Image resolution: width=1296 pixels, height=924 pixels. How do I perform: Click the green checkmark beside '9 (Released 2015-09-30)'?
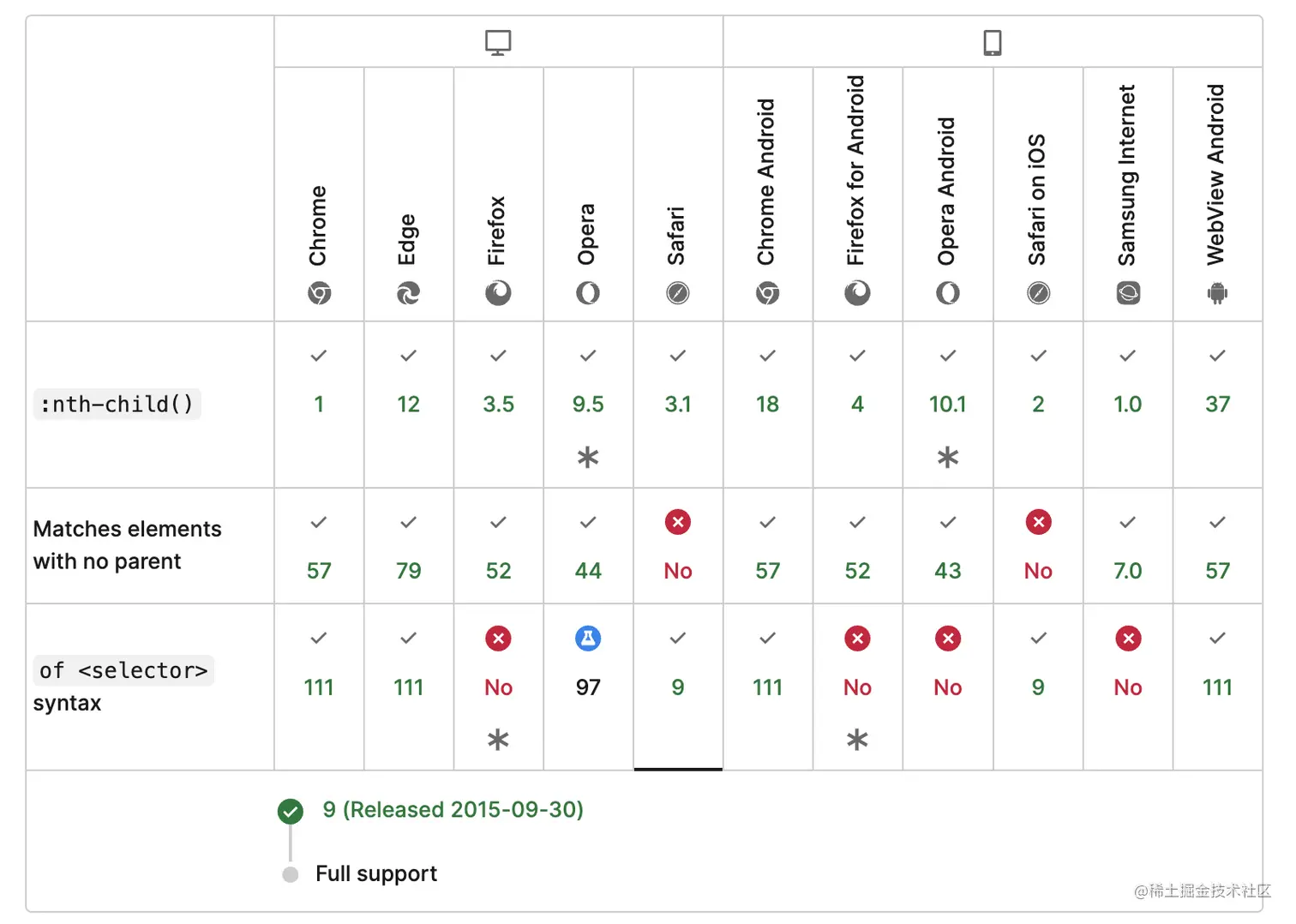pyautogui.click(x=291, y=811)
